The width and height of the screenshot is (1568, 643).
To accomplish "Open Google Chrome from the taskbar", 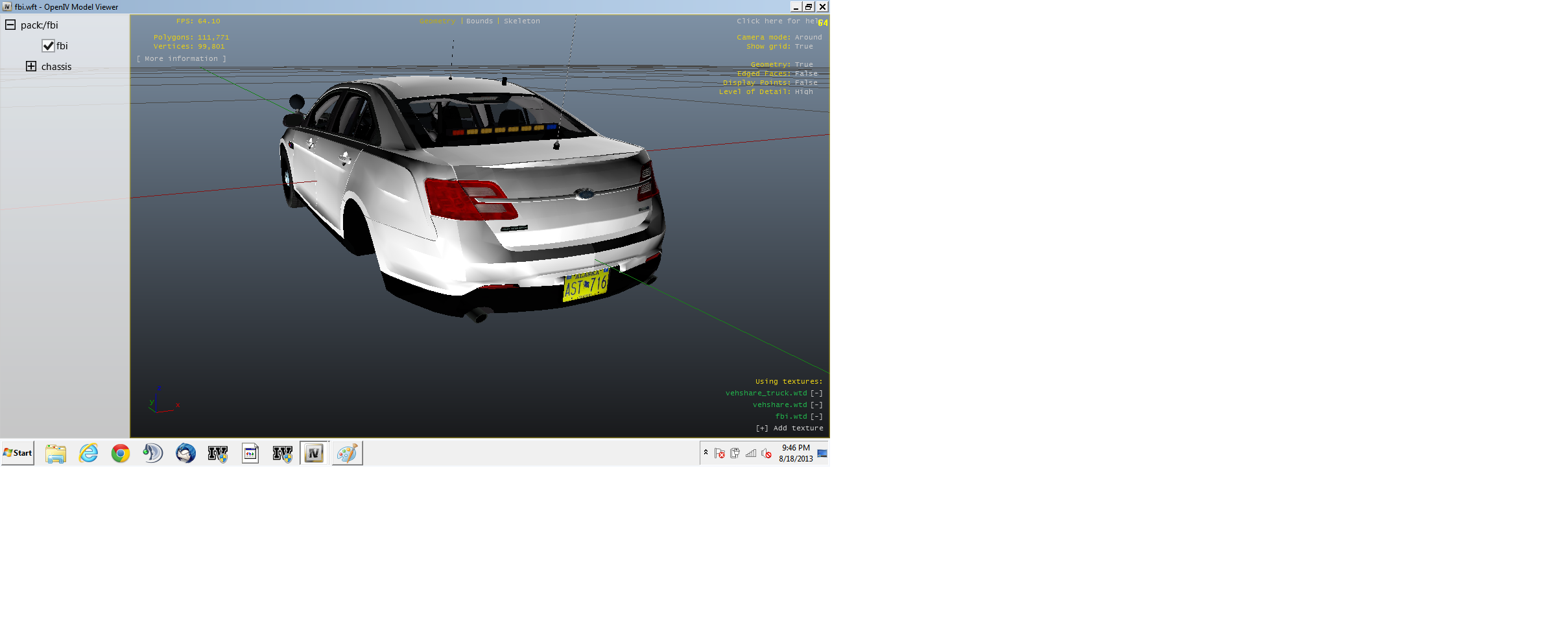I will (x=120, y=453).
